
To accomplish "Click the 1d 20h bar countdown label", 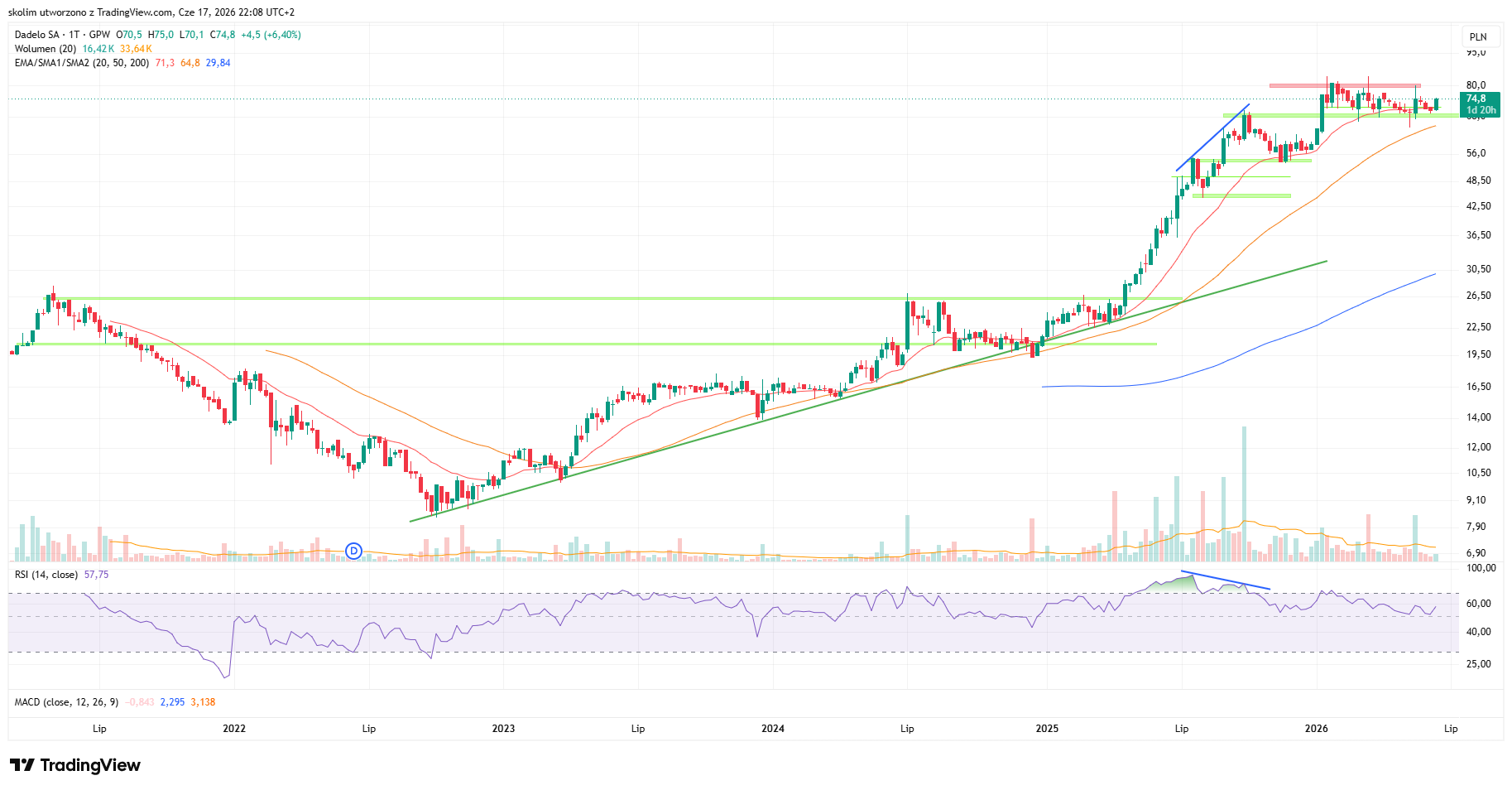I will [x=1481, y=110].
